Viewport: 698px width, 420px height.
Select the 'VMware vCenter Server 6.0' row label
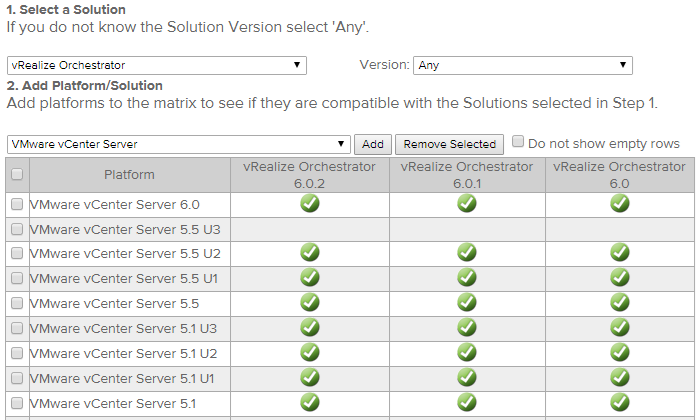[x=114, y=205]
